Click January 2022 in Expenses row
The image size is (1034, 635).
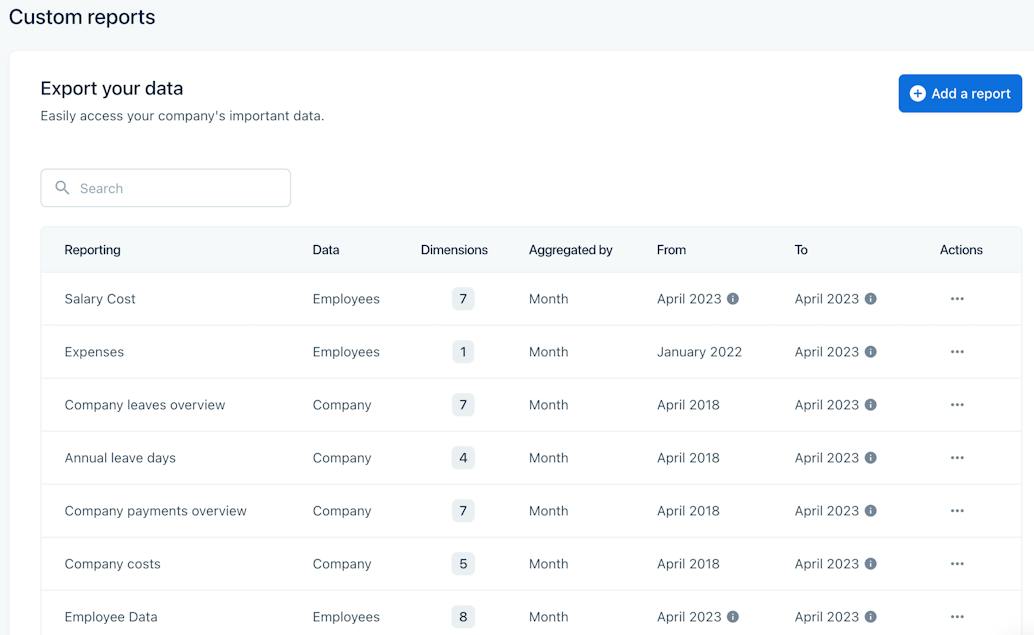699,352
